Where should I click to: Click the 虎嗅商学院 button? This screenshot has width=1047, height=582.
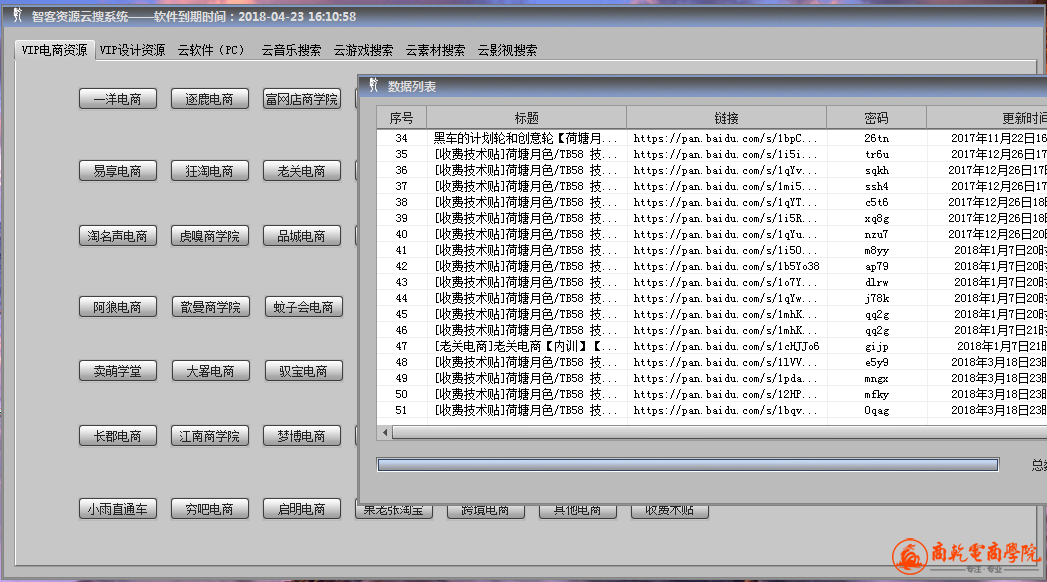[210, 236]
